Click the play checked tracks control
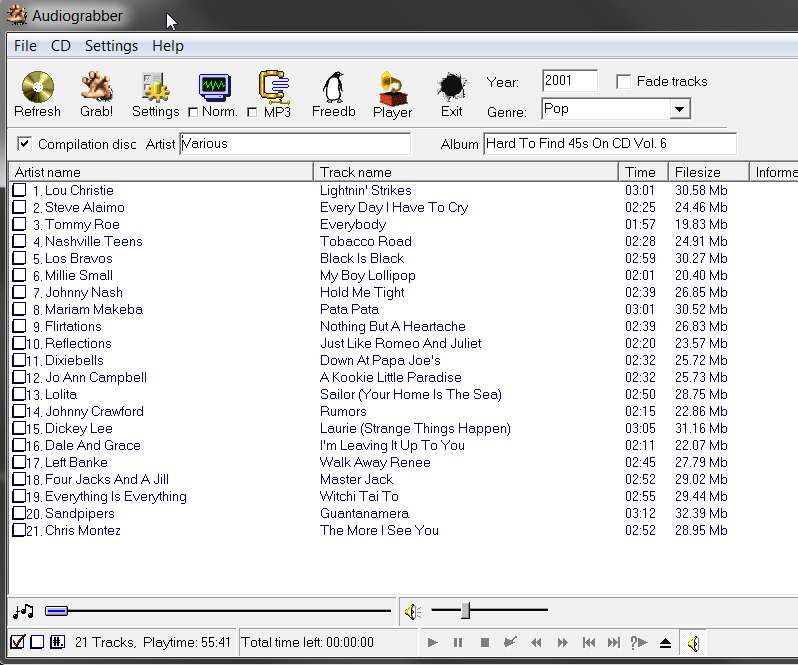 [509, 642]
